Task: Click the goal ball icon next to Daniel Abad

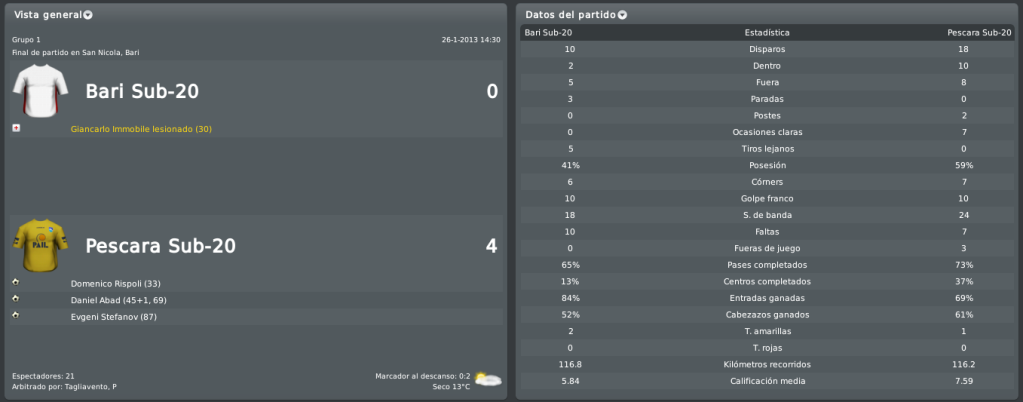Action: 16,298
